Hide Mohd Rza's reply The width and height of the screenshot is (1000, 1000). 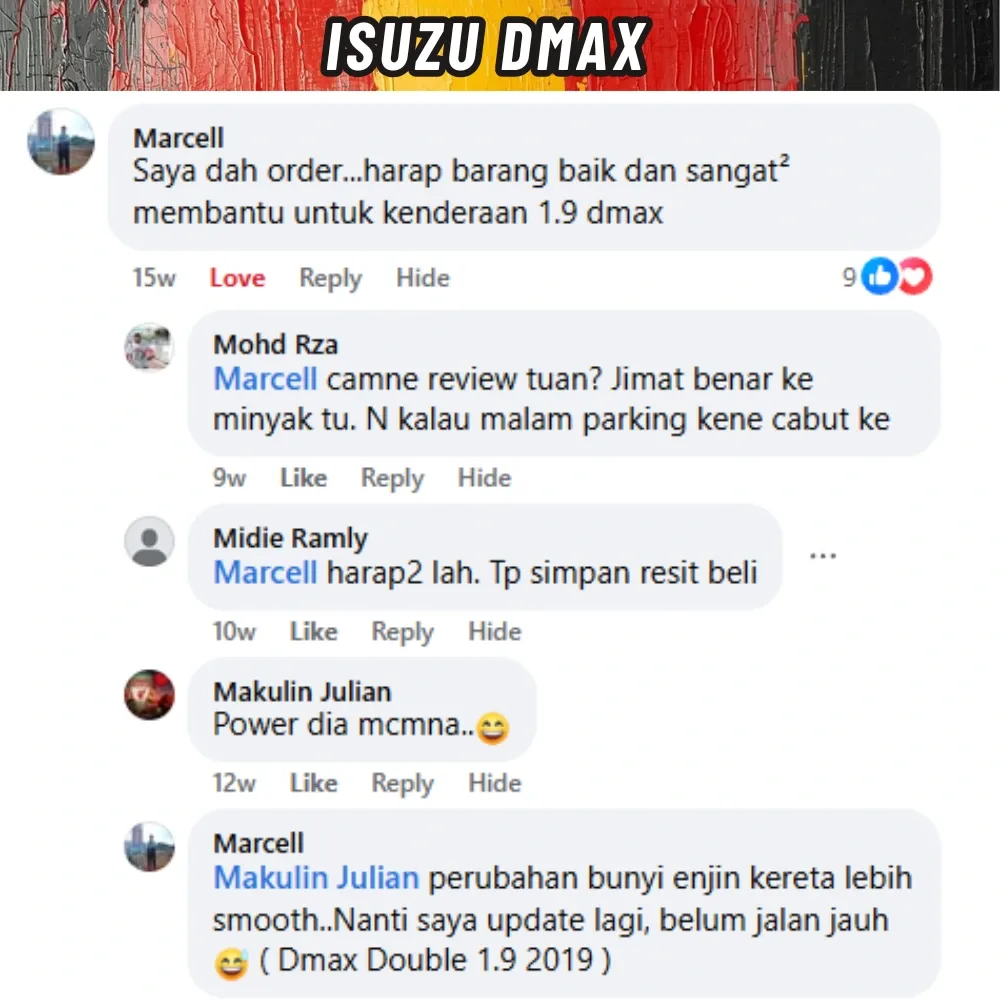pyautogui.click(x=485, y=478)
